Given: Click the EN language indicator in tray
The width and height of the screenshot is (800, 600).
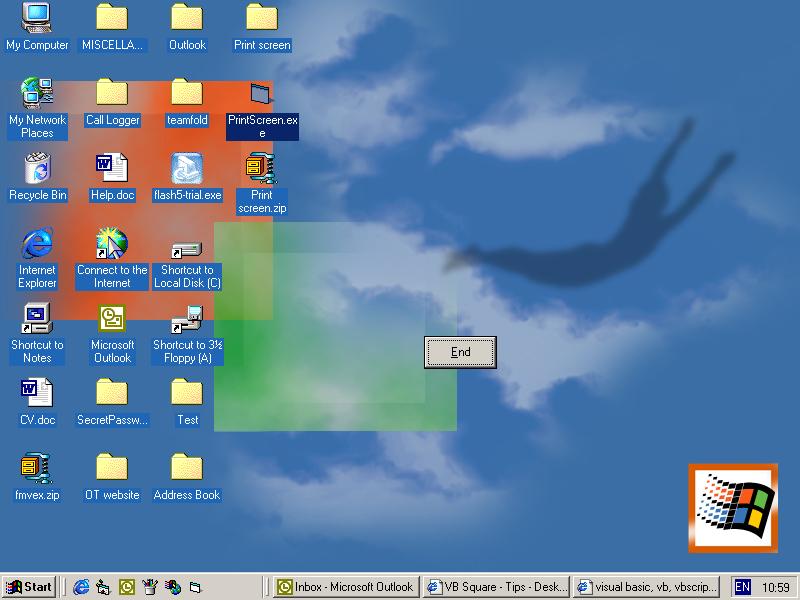Looking at the screenshot, I should coord(743,587).
